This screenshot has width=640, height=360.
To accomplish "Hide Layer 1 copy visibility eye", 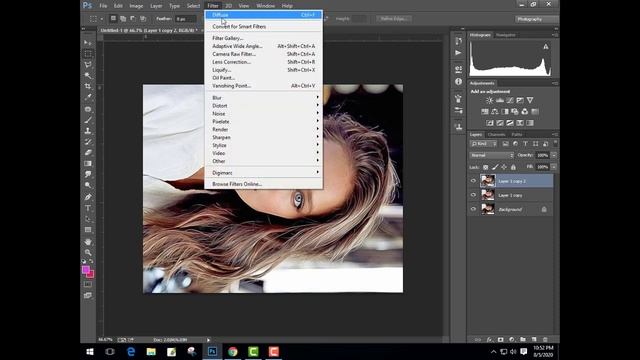I will click(473, 195).
